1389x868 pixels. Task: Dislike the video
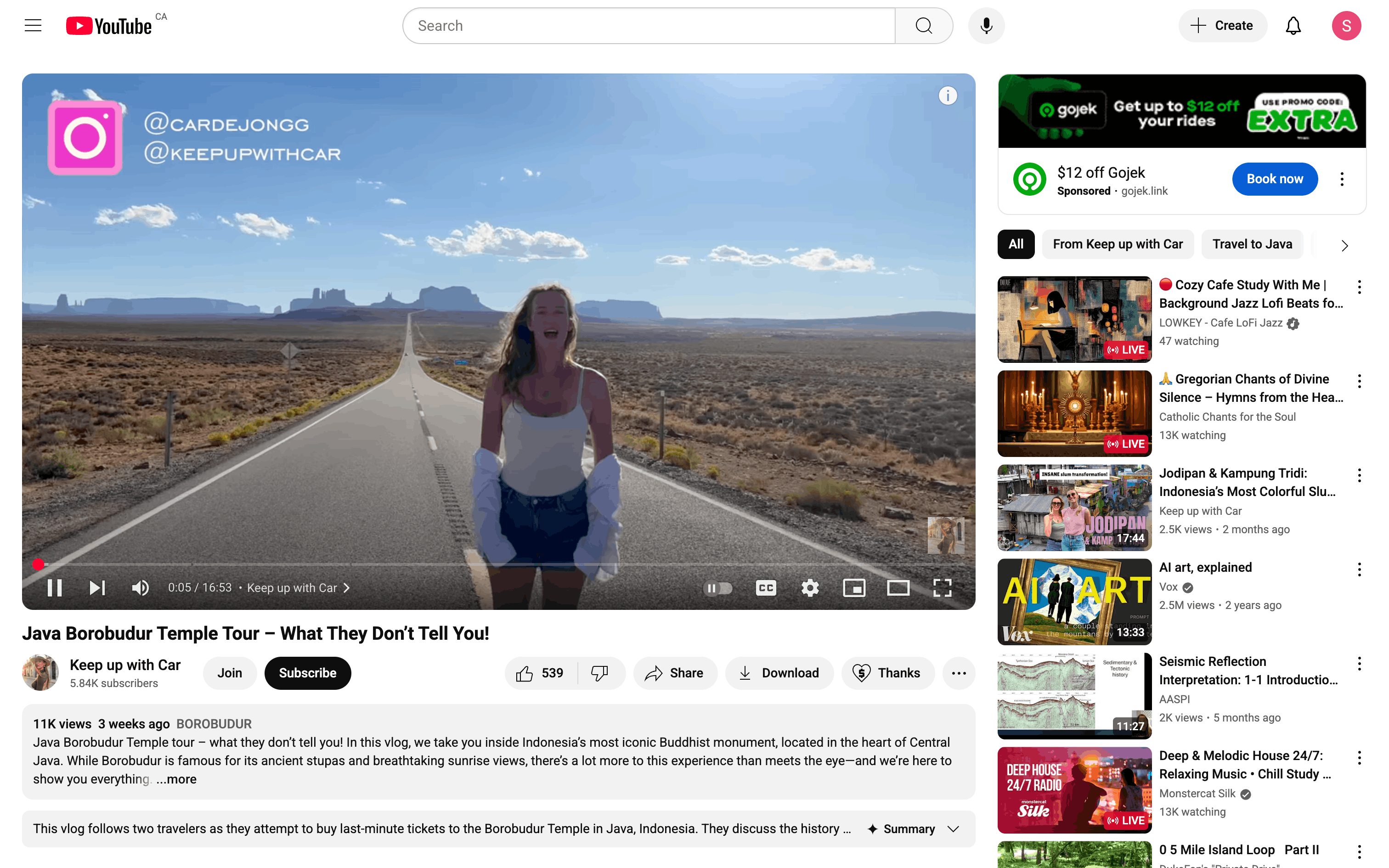(x=599, y=673)
